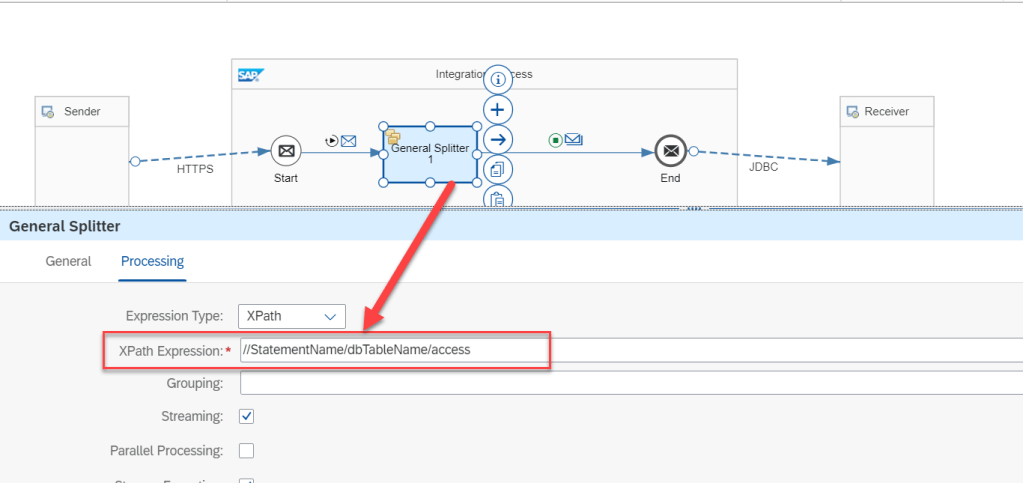
Task: Click the HTTPS sender connection line
Action: pos(200,156)
